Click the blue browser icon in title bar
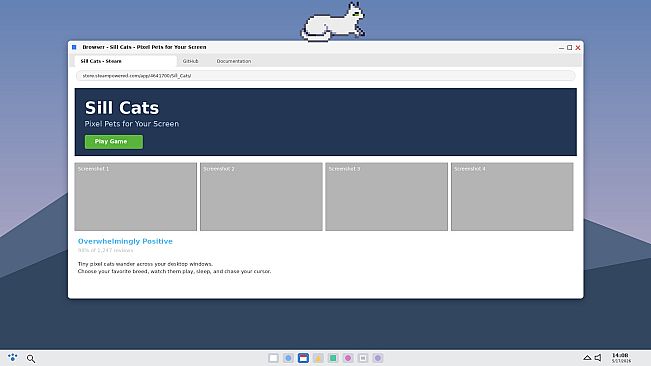This screenshot has width=651, height=366. click(74, 47)
